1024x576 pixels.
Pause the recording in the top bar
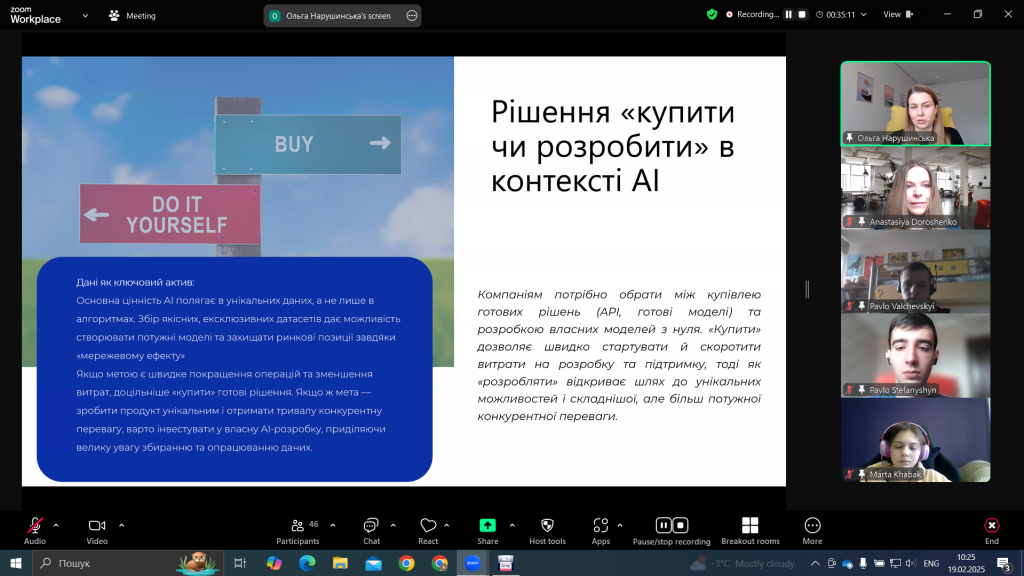click(x=788, y=15)
